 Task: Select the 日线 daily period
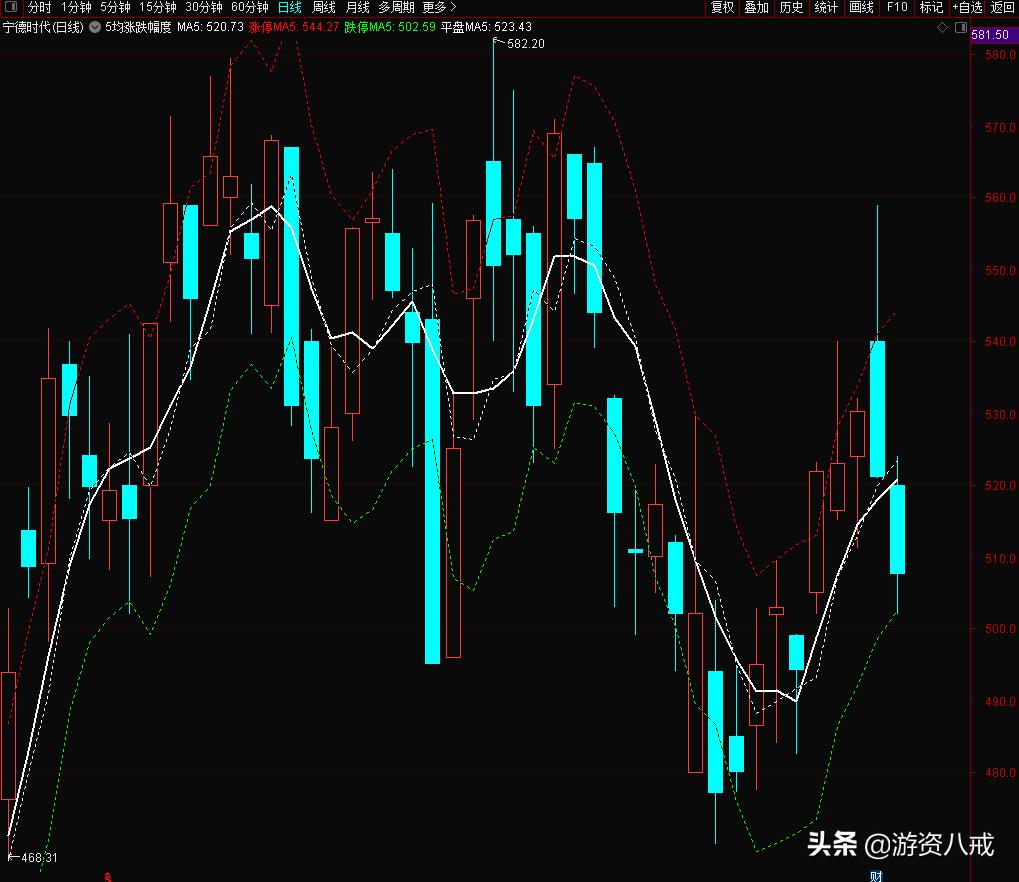pos(290,7)
